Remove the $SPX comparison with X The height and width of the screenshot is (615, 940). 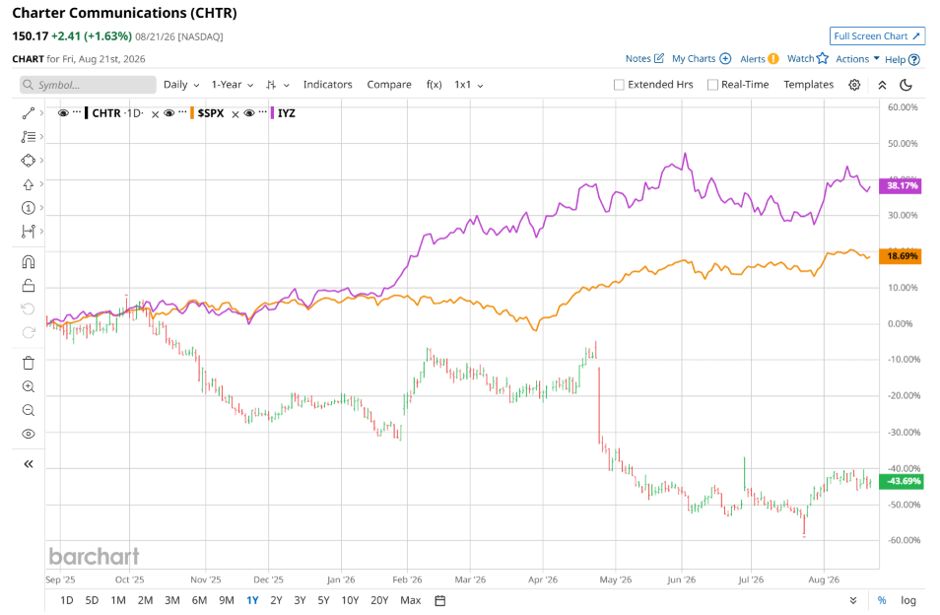[236, 114]
